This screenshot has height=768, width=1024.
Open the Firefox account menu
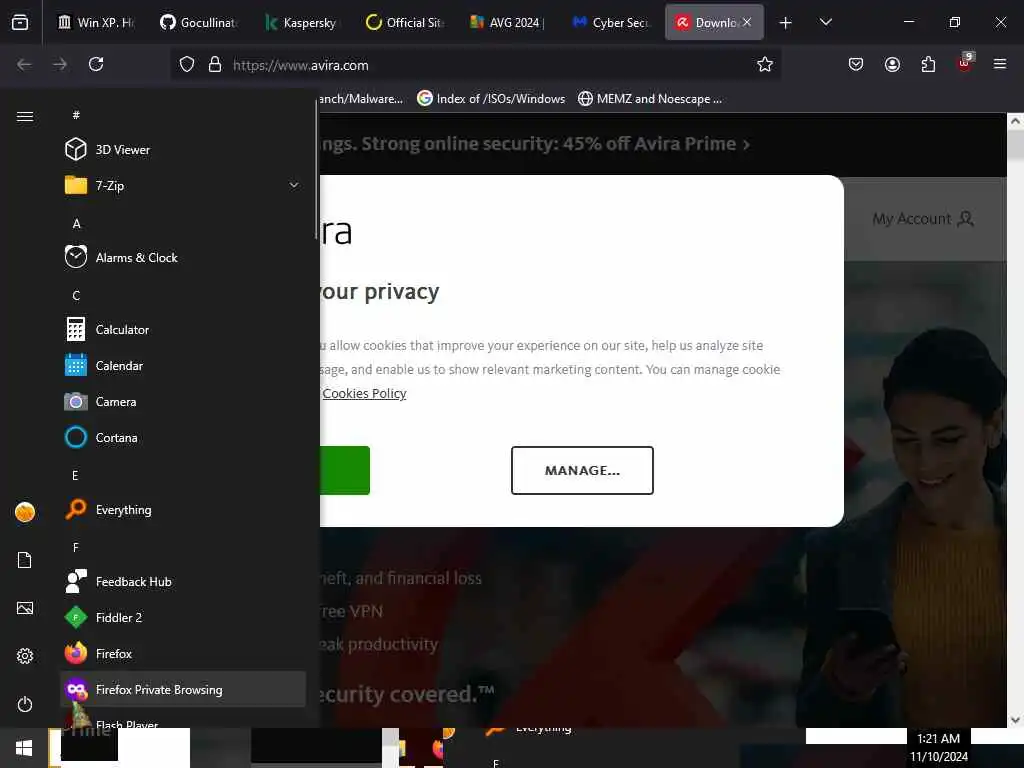coord(892,64)
